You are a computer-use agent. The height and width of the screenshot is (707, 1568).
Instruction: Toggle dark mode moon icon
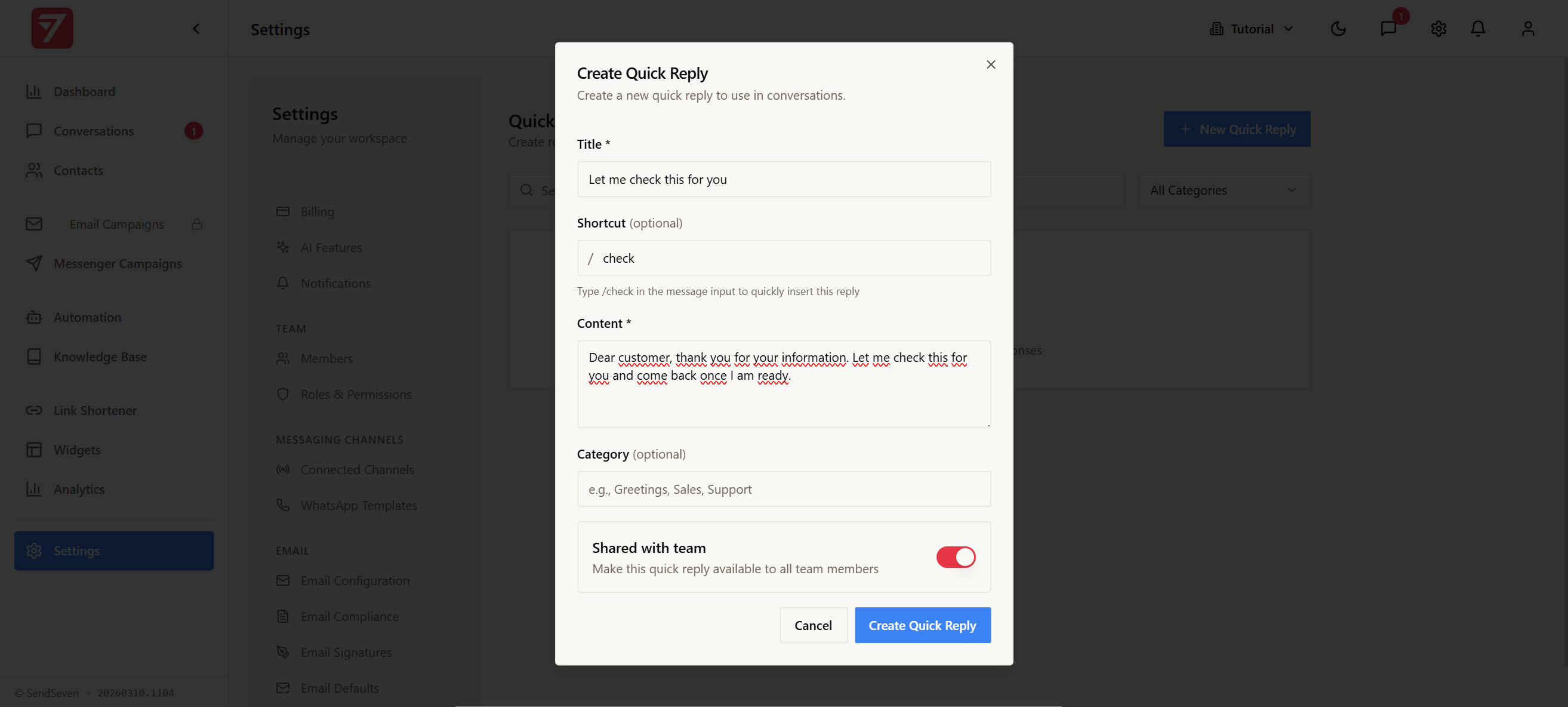1338,29
